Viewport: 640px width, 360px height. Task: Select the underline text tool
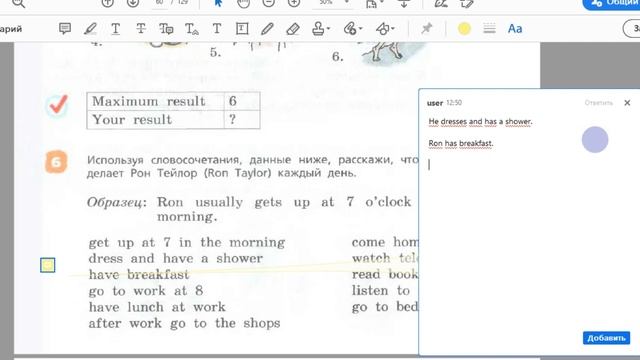116,29
